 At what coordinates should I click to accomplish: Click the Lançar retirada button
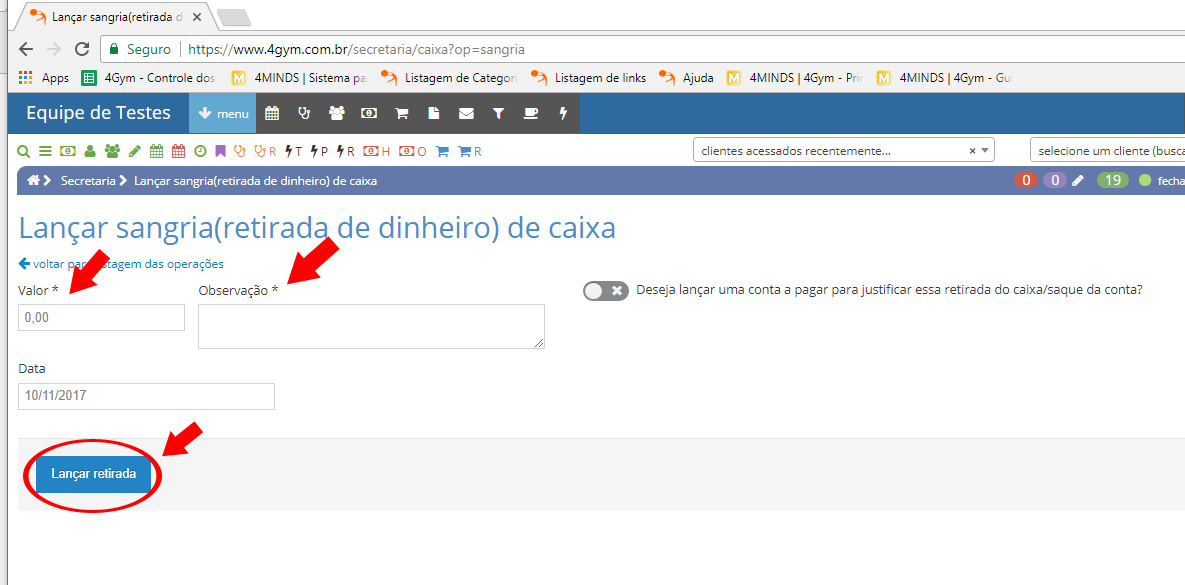[x=94, y=474]
